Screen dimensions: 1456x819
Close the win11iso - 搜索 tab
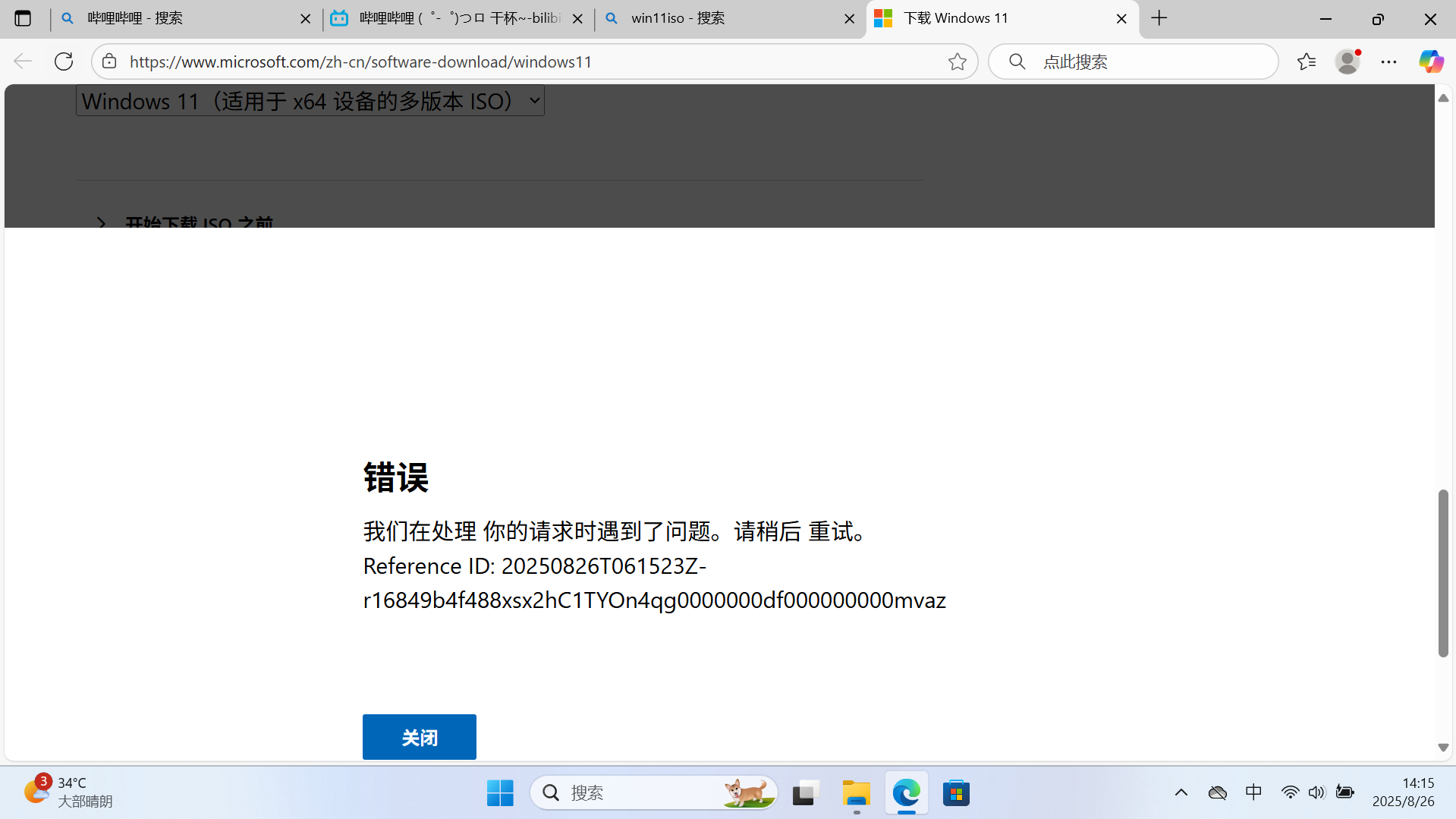coord(850,19)
